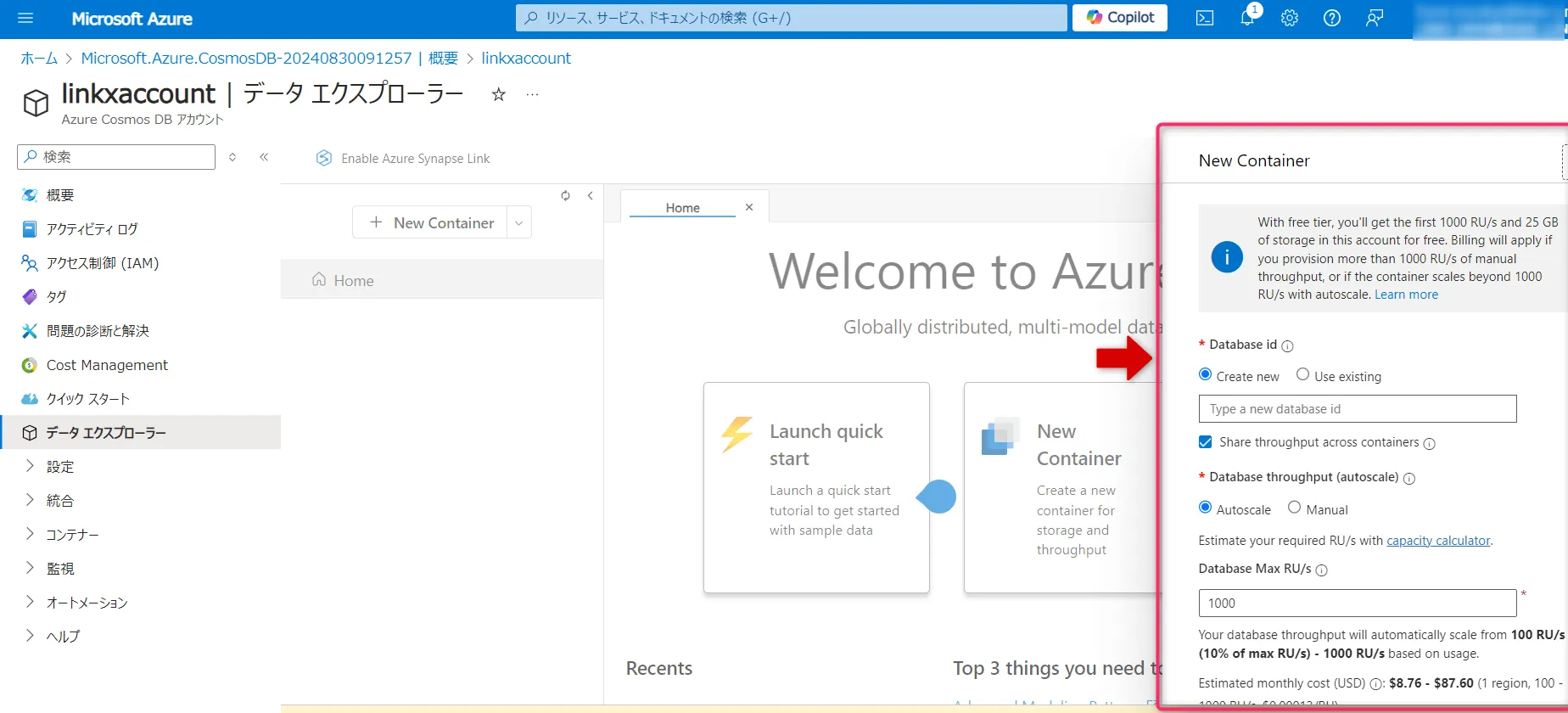
Task: Toggle expand/collapse all sidebar groups
Action: tap(232, 157)
